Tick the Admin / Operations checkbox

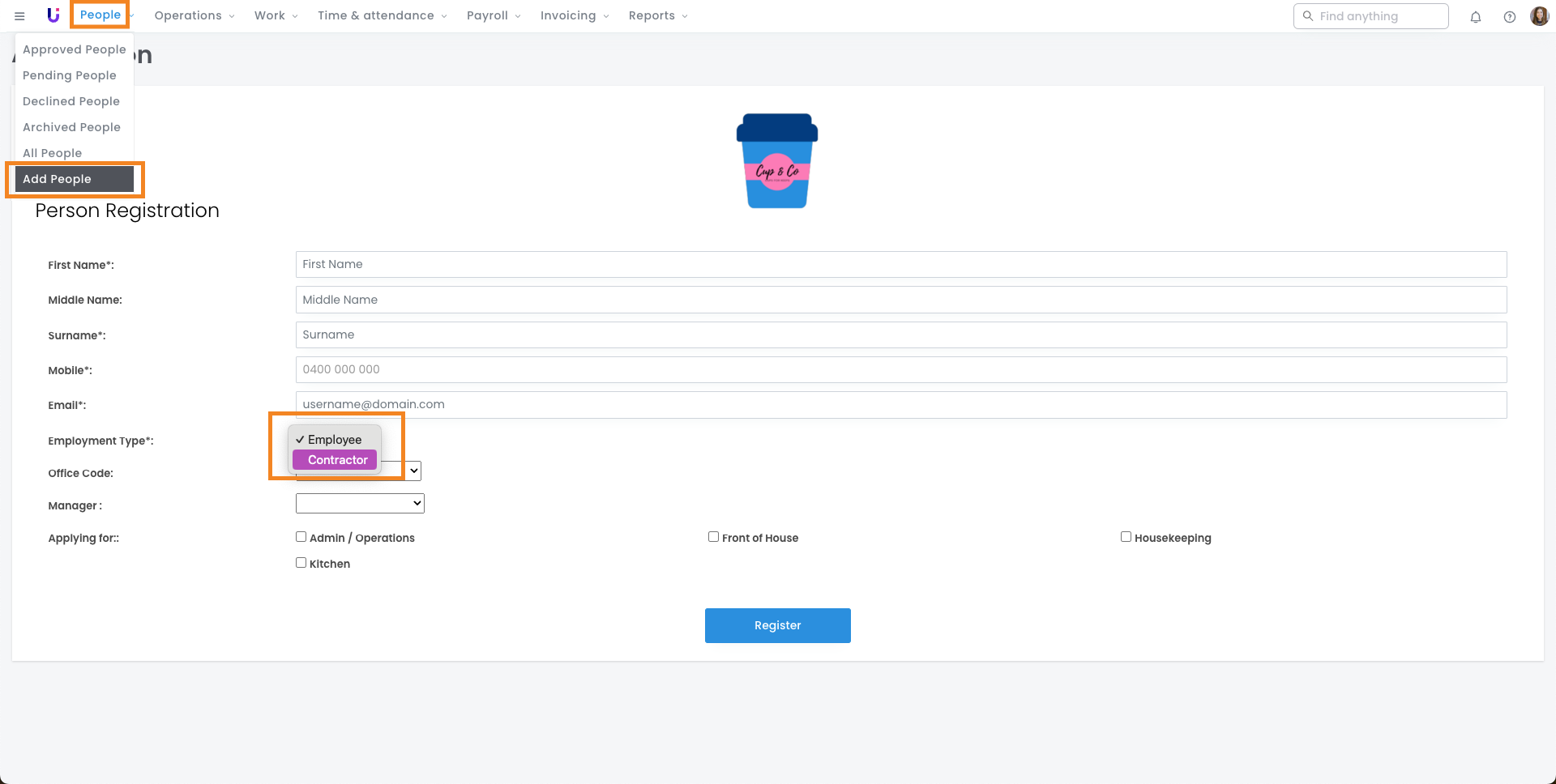[301, 537]
